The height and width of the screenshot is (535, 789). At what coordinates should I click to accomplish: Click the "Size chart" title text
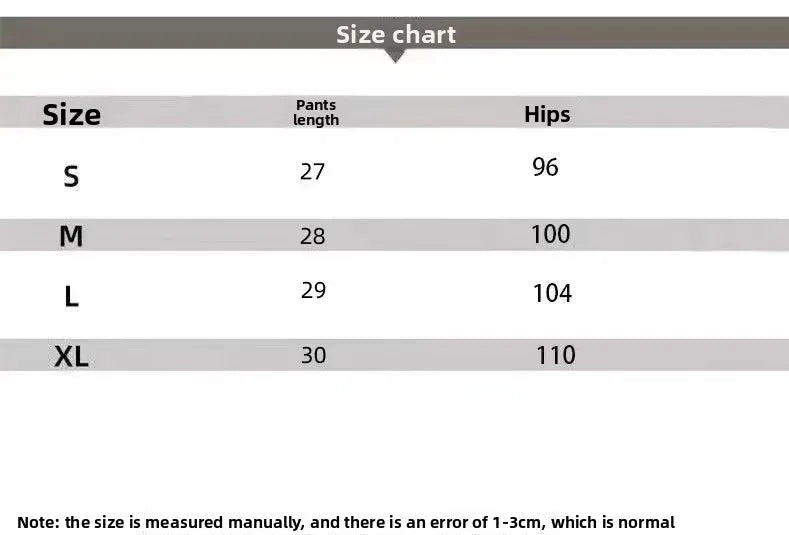395,34
